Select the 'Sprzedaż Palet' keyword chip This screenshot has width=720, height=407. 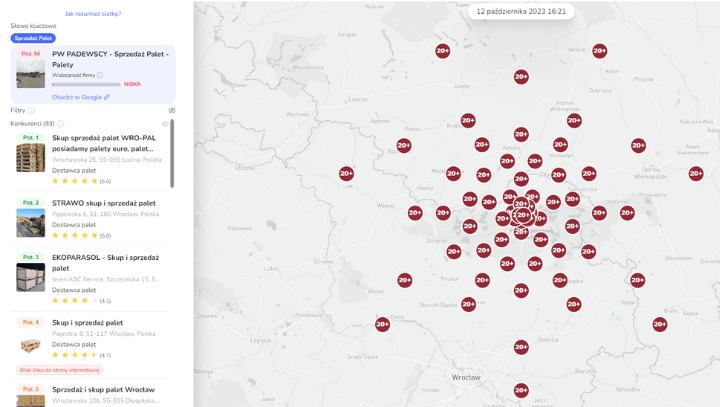pyautogui.click(x=33, y=38)
